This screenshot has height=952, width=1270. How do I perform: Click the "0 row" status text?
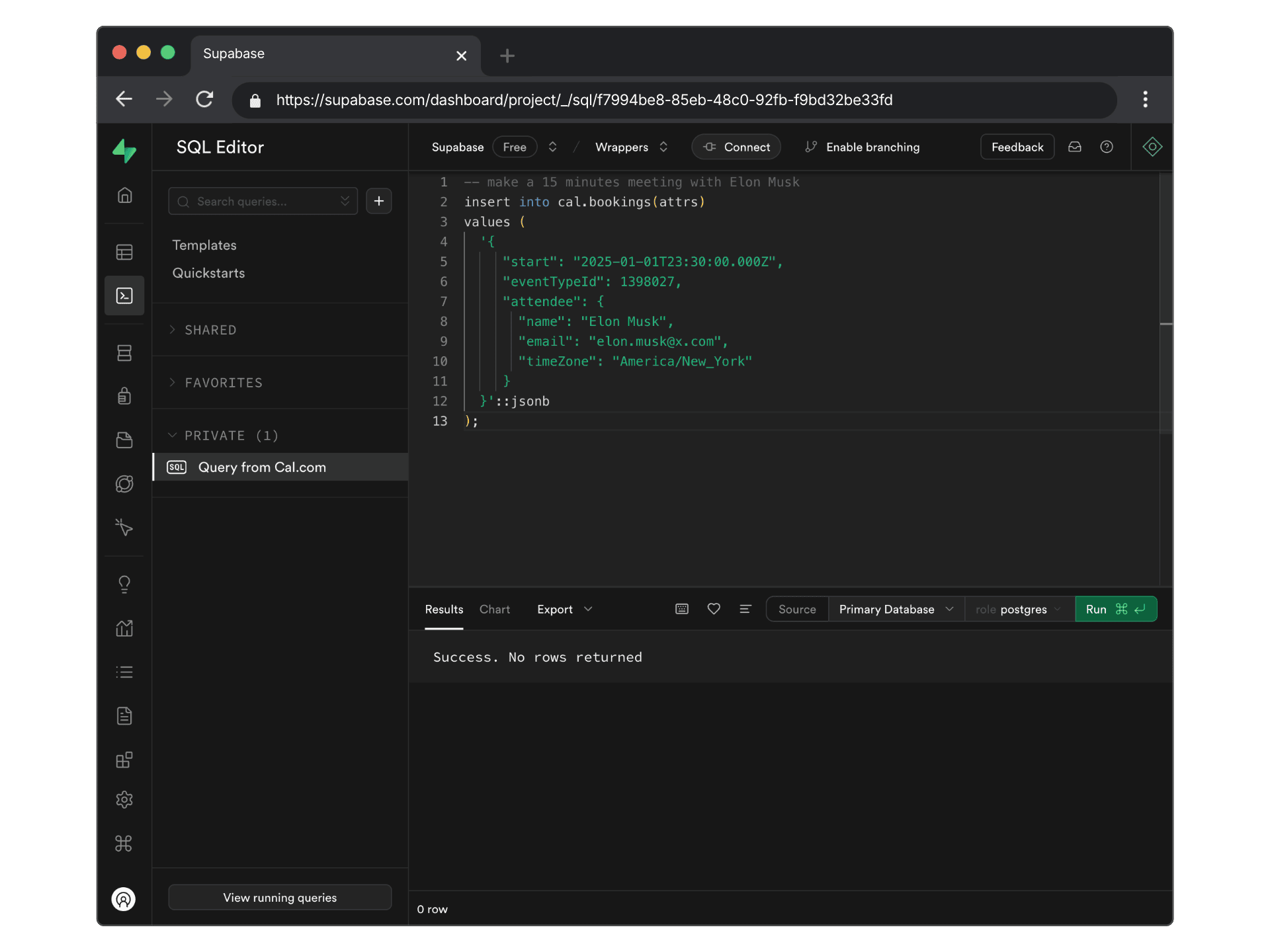pyautogui.click(x=432, y=909)
